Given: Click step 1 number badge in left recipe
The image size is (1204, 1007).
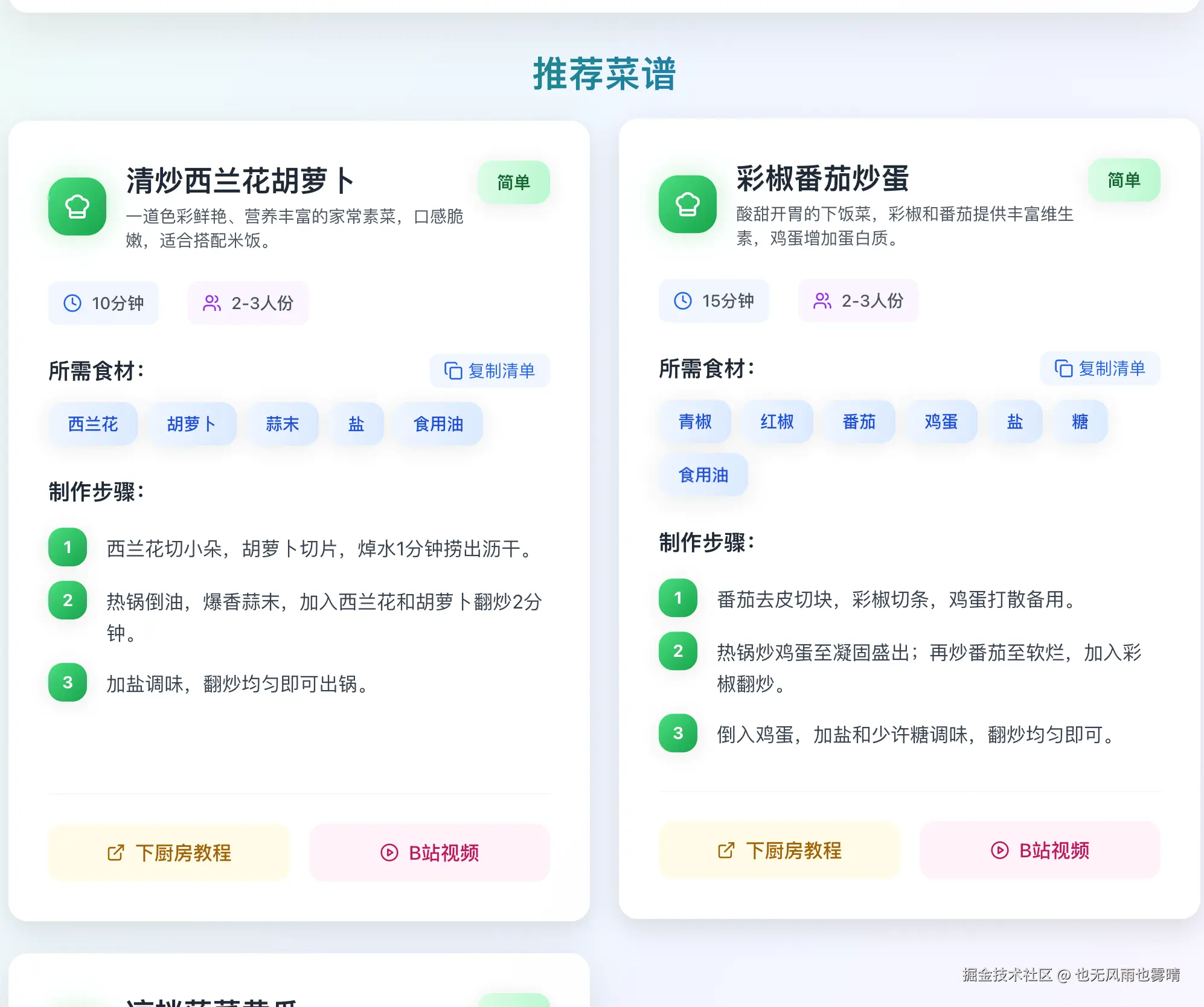Looking at the screenshot, I should tap(68, 547).
